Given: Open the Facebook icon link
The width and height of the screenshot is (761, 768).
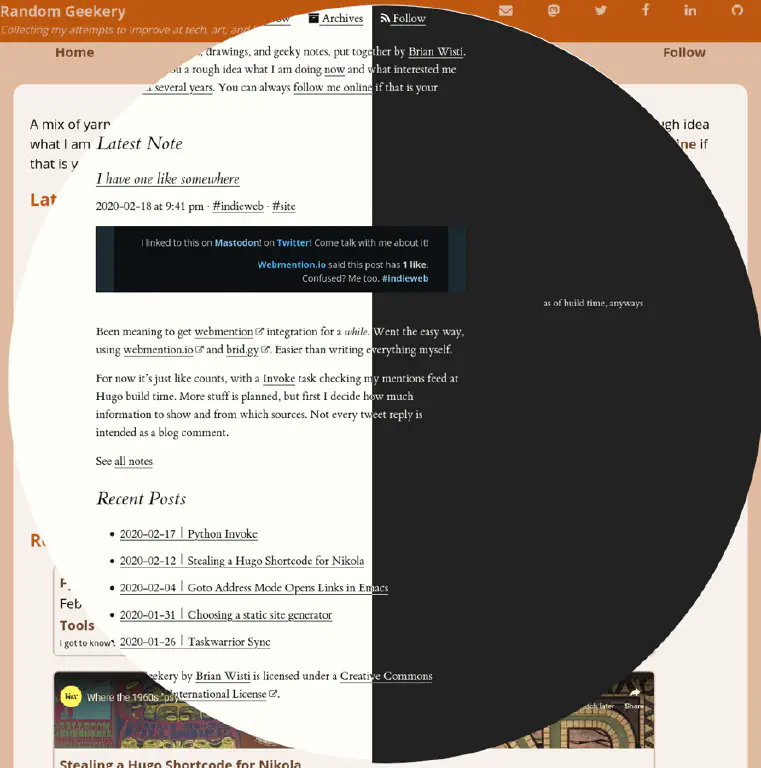Looking at the screenshot, I should [x=645, y=10].
